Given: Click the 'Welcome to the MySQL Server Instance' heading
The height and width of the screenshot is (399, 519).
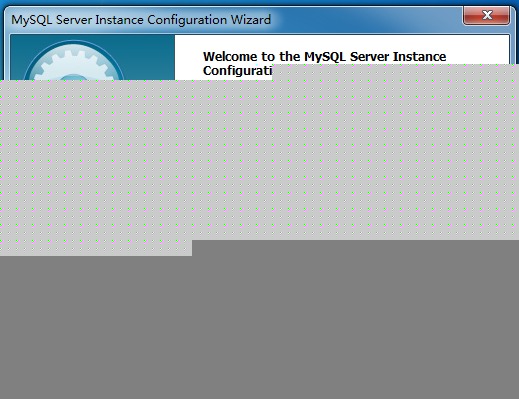Looking at the screenshot, I should pyautogui.click(x=324, y=56).
